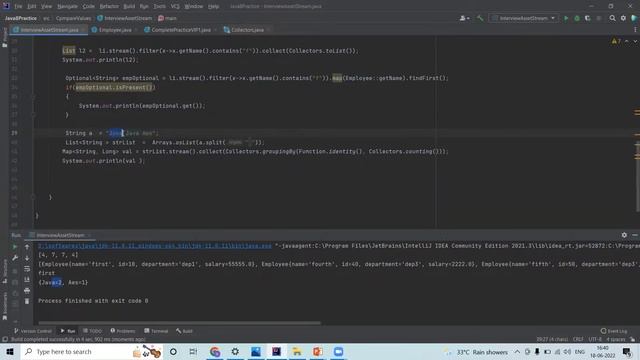The width and height of the screenshot is (640, 360).
Task: Open the Navigate menu
Action: 67,7
